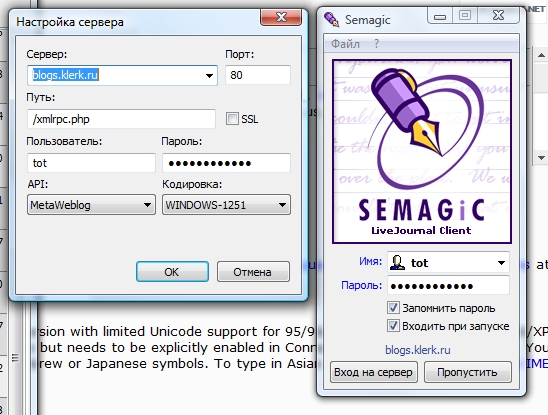548x415 pixels.
Task: Click the Сервер field text blogs.klerk.ru
Action: [65, 75]
